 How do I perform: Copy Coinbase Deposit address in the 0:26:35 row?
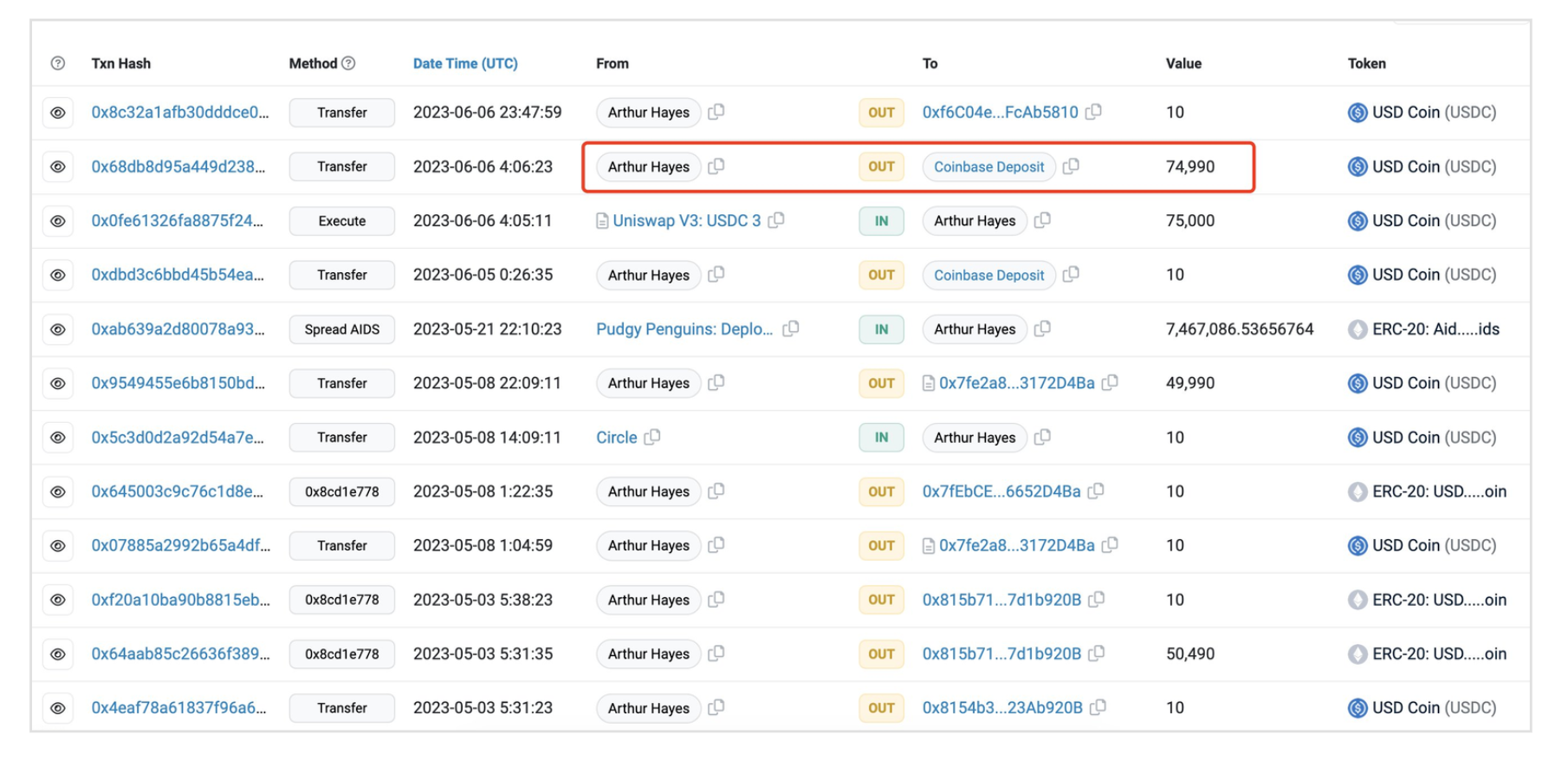[x=1072, y=274]
